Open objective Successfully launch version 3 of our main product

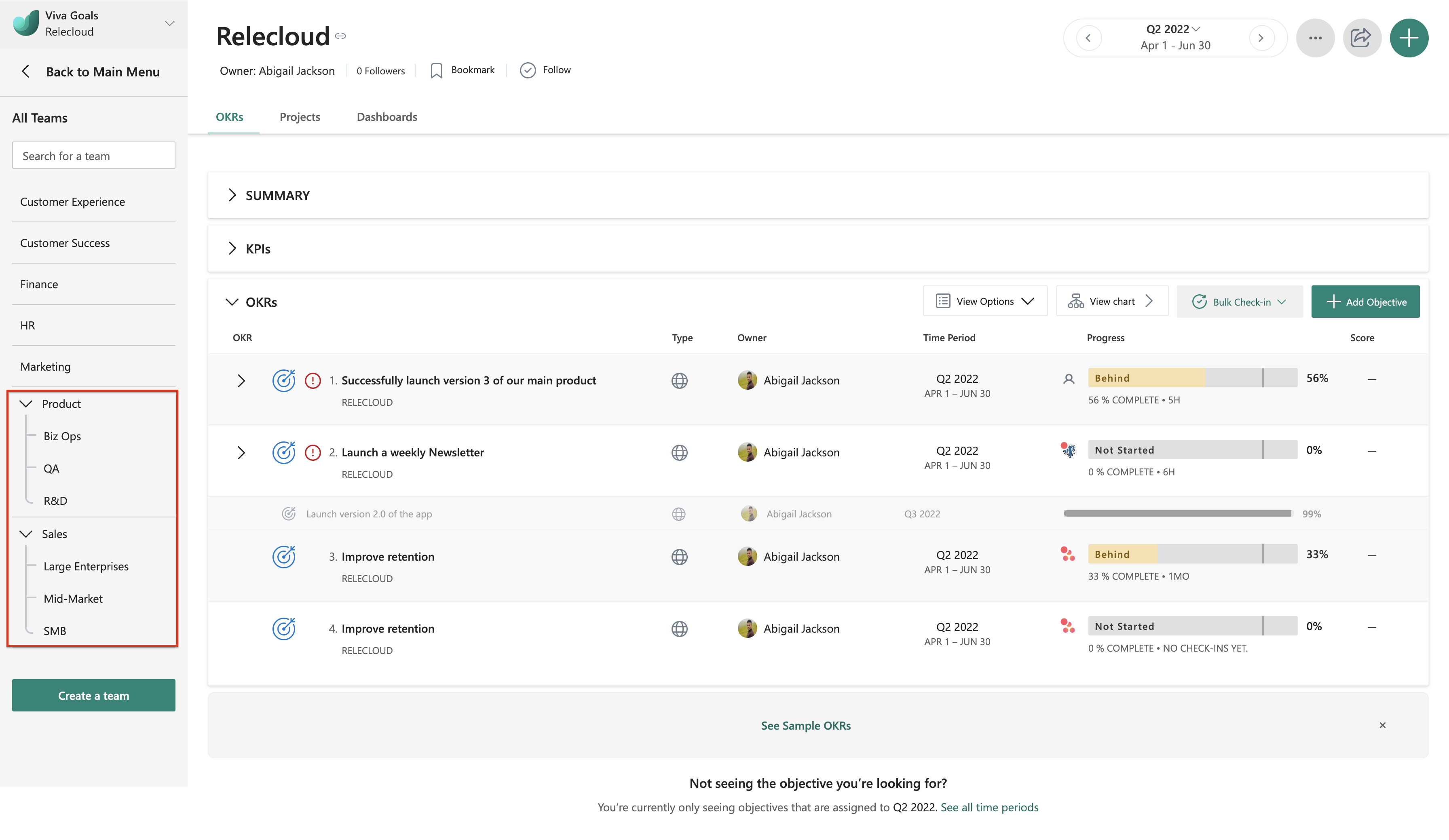click(x=468, y=380)
